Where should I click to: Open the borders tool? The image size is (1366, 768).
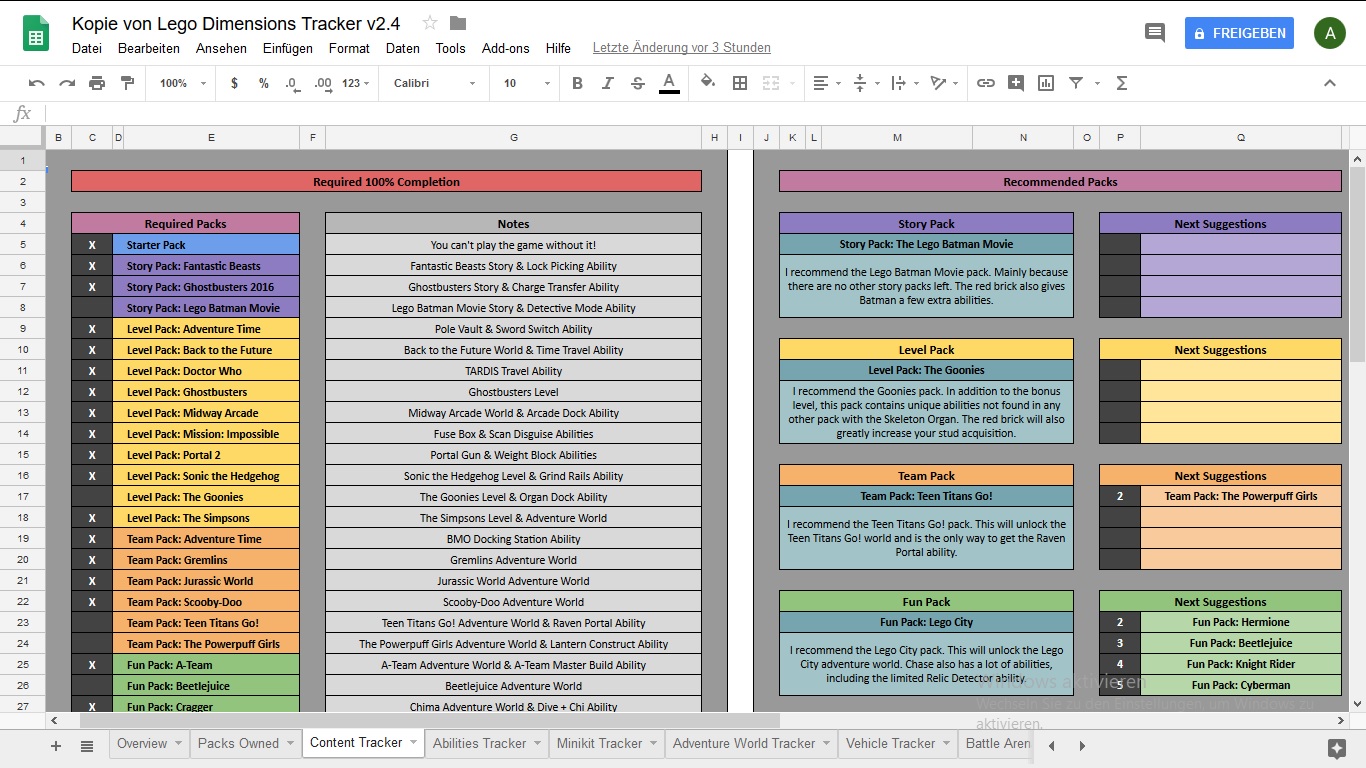pyautogui.click(x=740, y=83)
